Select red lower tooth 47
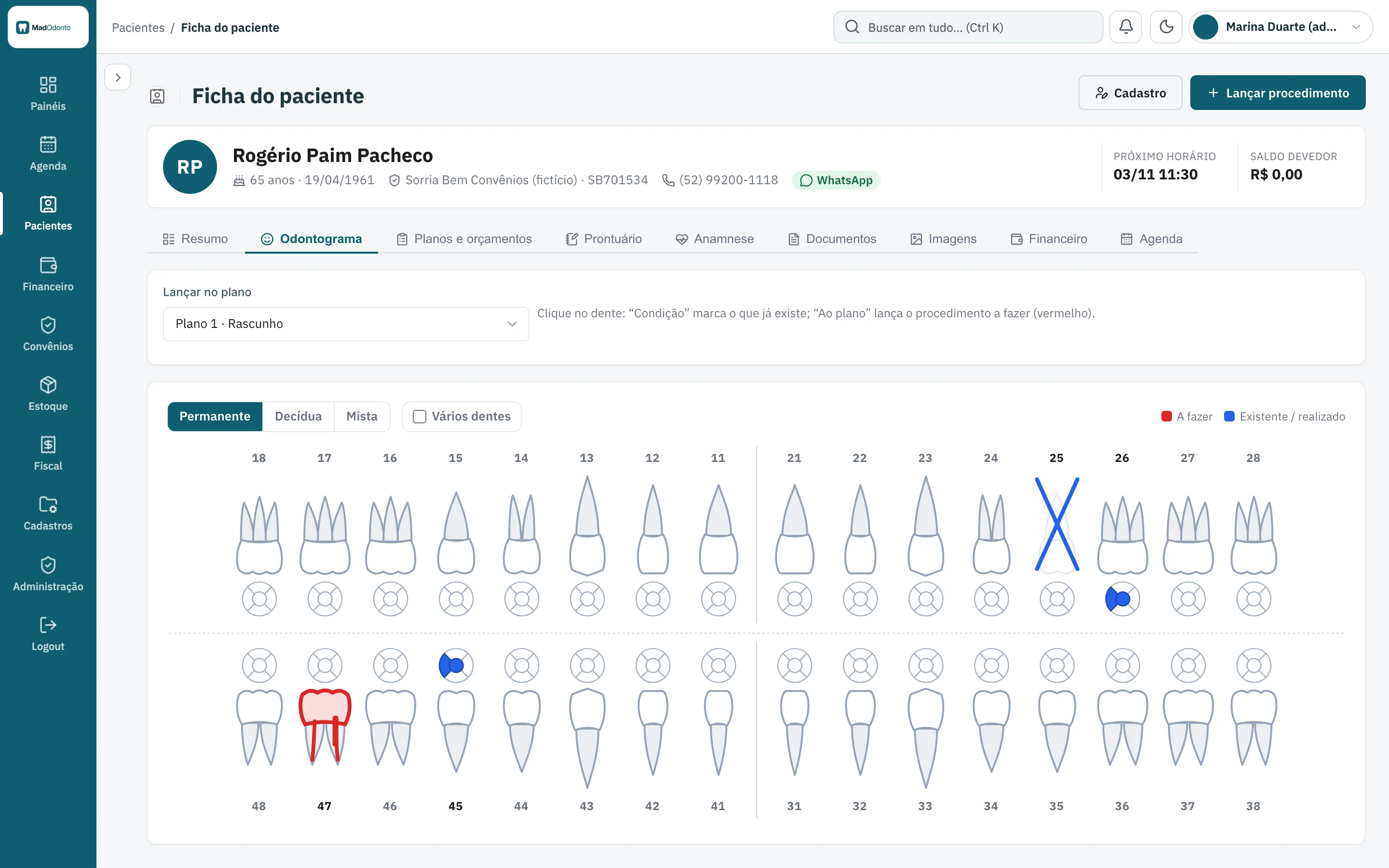The image size is (1389, 868). click(x=325, y=727)
